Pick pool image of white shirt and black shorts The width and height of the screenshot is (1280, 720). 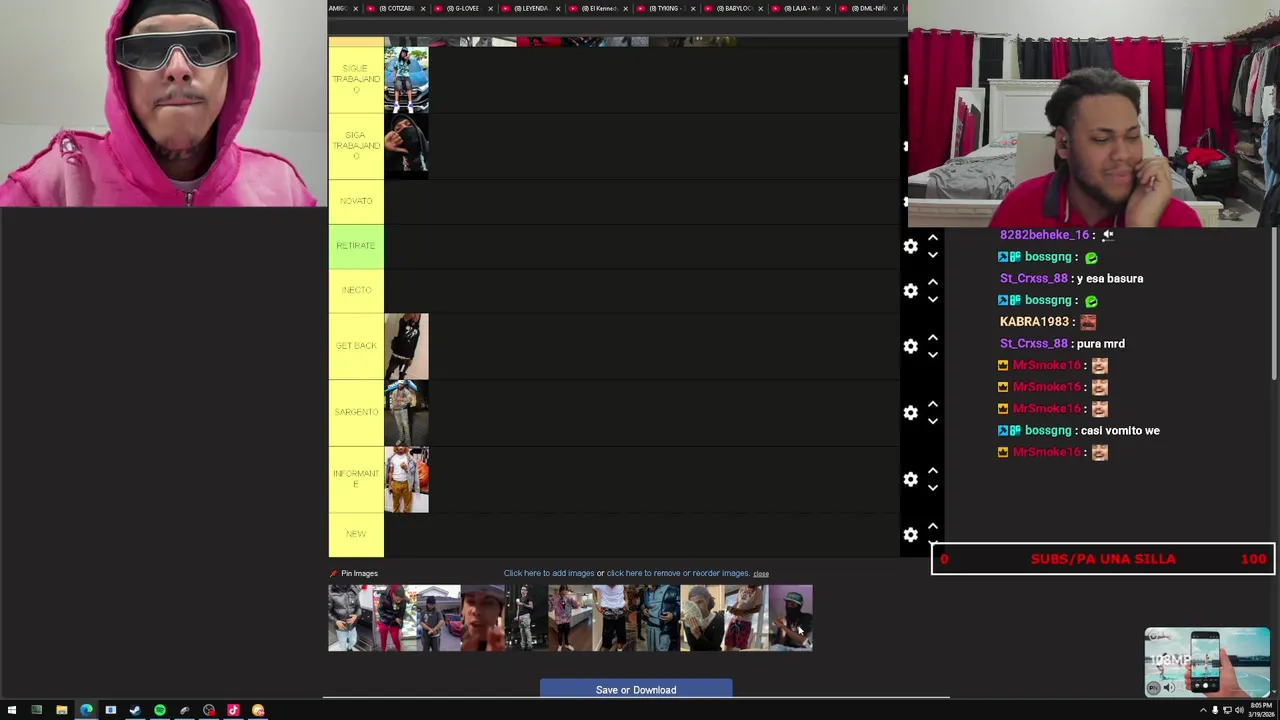[614, 618]
